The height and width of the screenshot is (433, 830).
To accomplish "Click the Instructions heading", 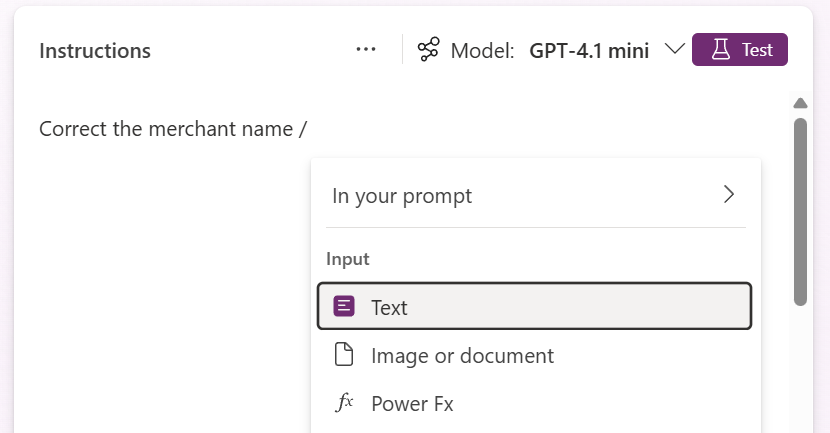I will click(x=95, y=50).
